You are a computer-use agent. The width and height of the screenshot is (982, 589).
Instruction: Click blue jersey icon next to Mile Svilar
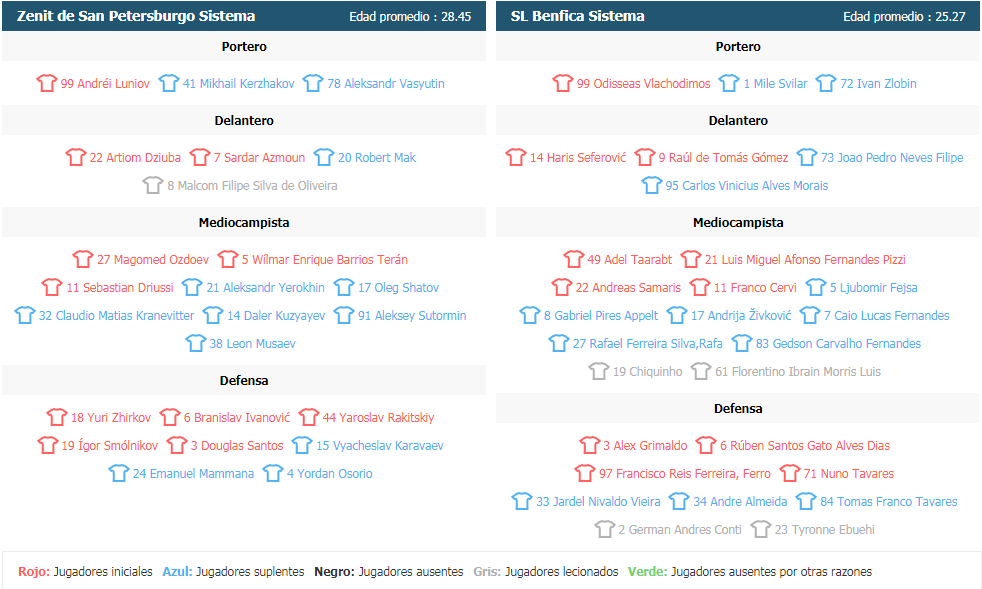coord(729,83)
